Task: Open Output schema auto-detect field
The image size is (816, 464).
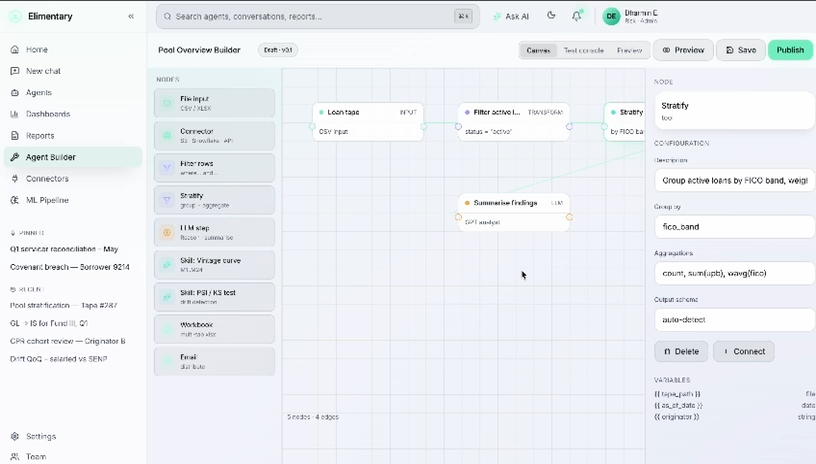Action: pyautogui.click(x=734, y=319)
